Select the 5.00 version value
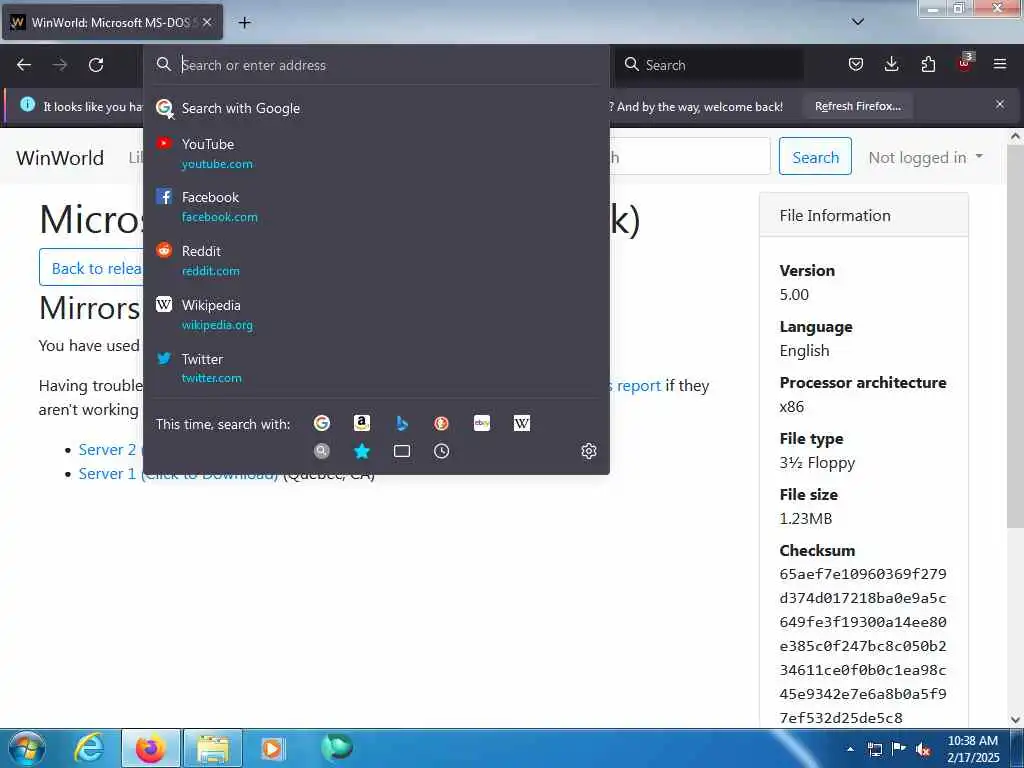This screenshot has width=1024, height=768. click(794, 295)
